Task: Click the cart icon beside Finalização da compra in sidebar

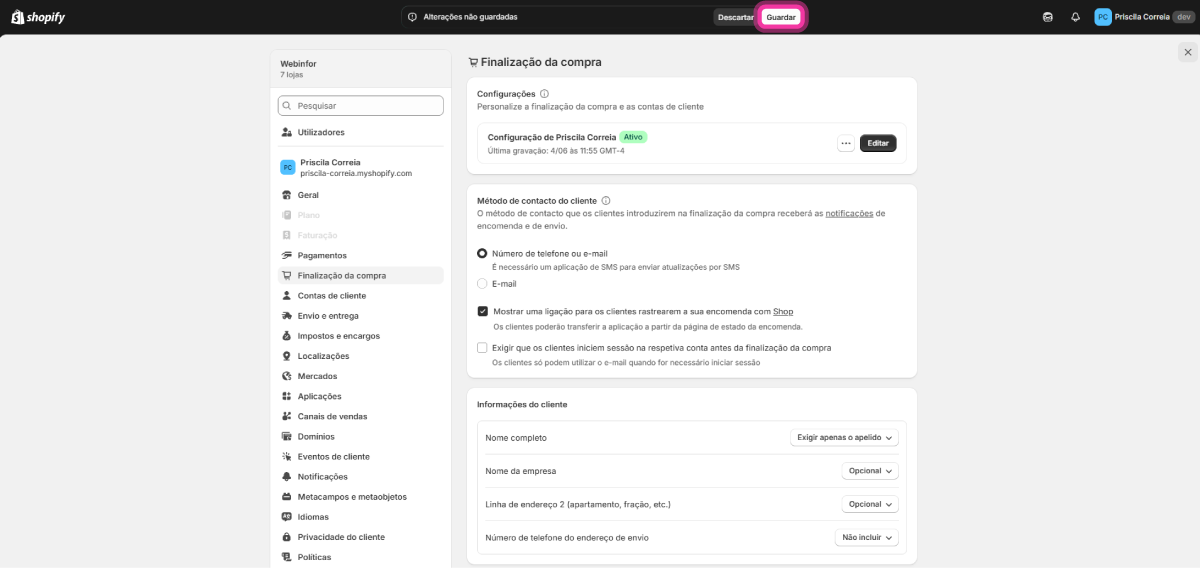Action: click(x=287, y=275)
